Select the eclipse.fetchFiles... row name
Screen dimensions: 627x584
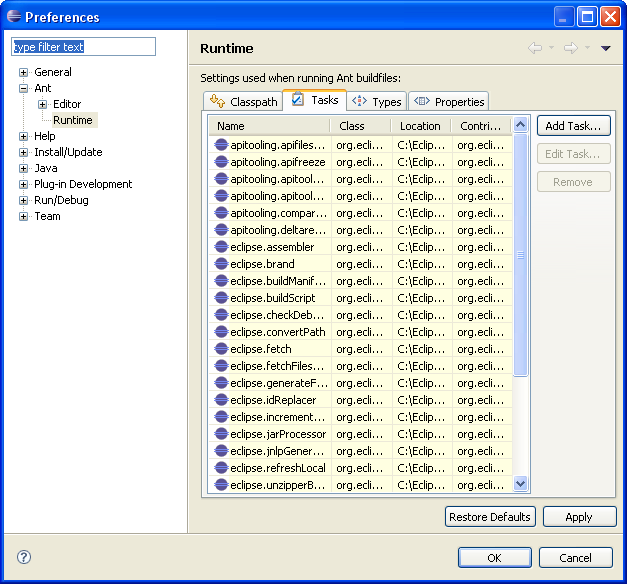[x=277, y=366]
